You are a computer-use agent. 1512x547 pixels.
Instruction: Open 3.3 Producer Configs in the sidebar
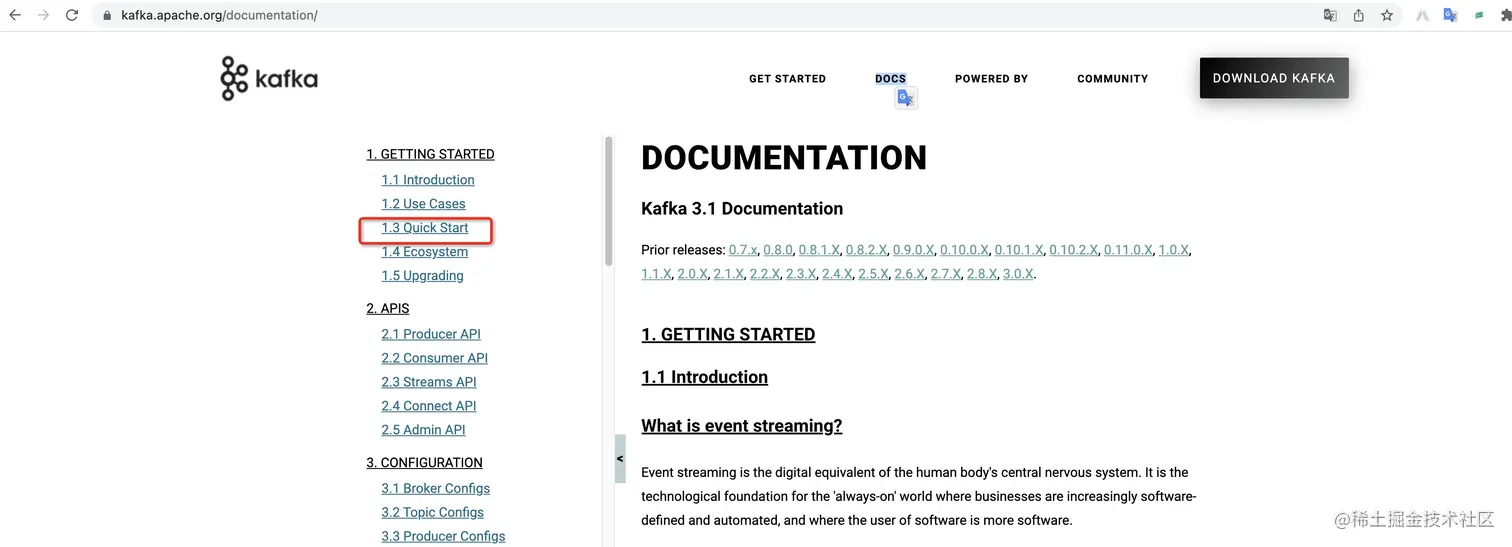[443, 536]
